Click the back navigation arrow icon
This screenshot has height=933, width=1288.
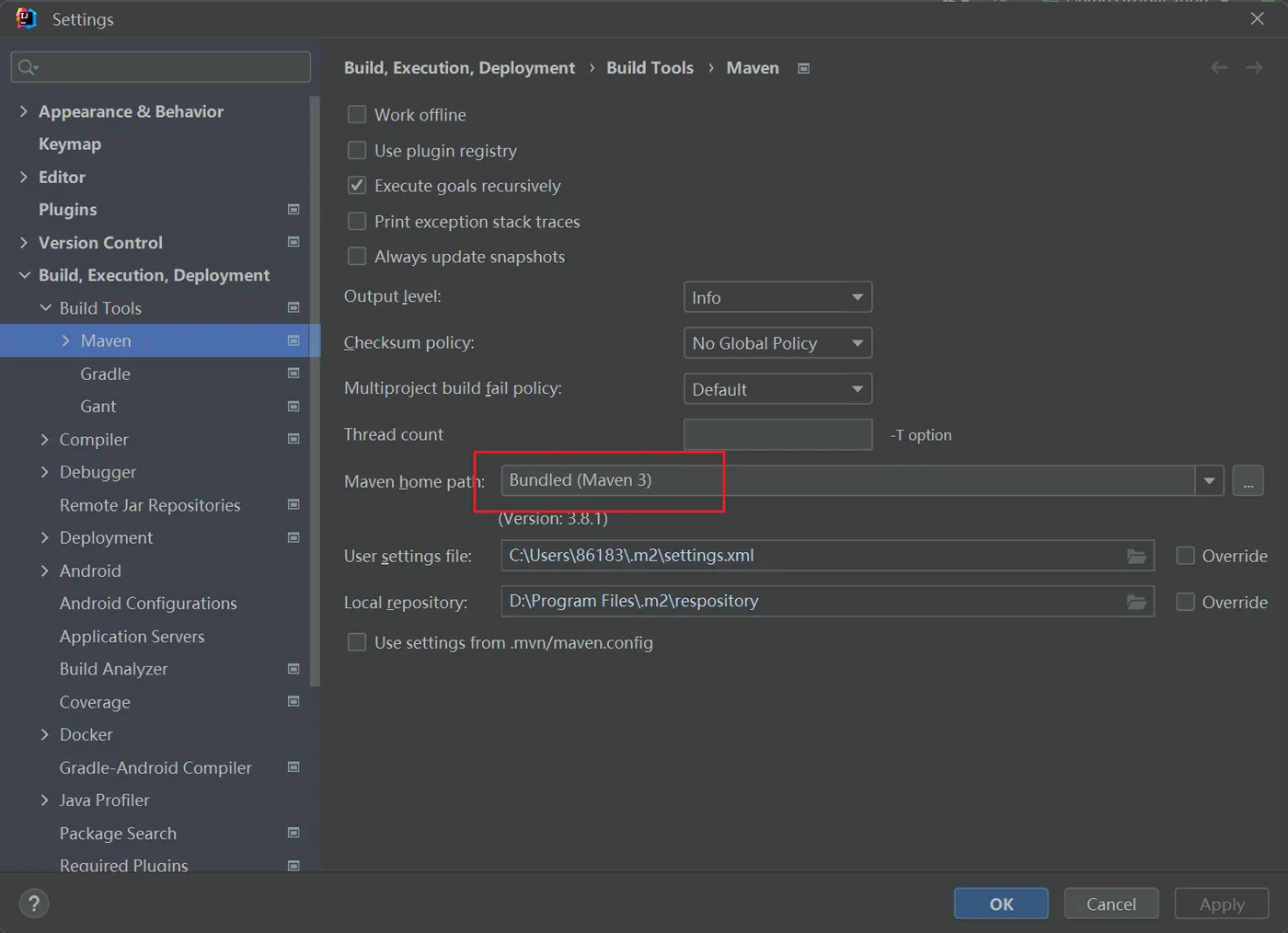(1219, 68)
